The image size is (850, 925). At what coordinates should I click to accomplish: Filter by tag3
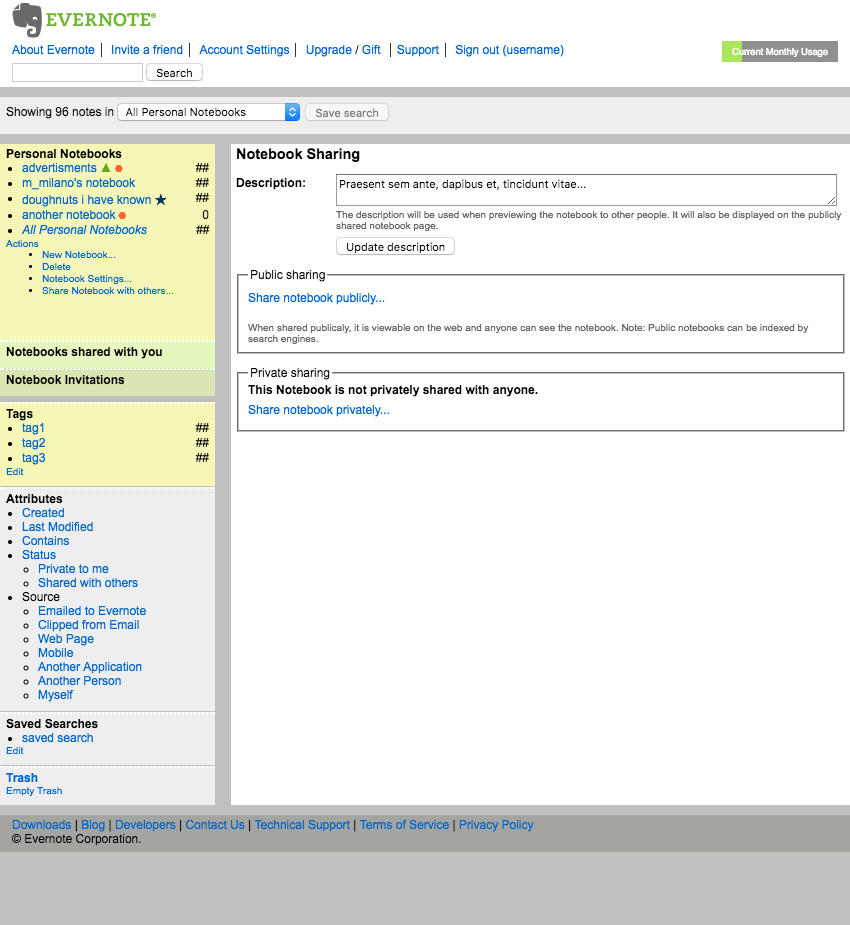click(x=34, y=458)
